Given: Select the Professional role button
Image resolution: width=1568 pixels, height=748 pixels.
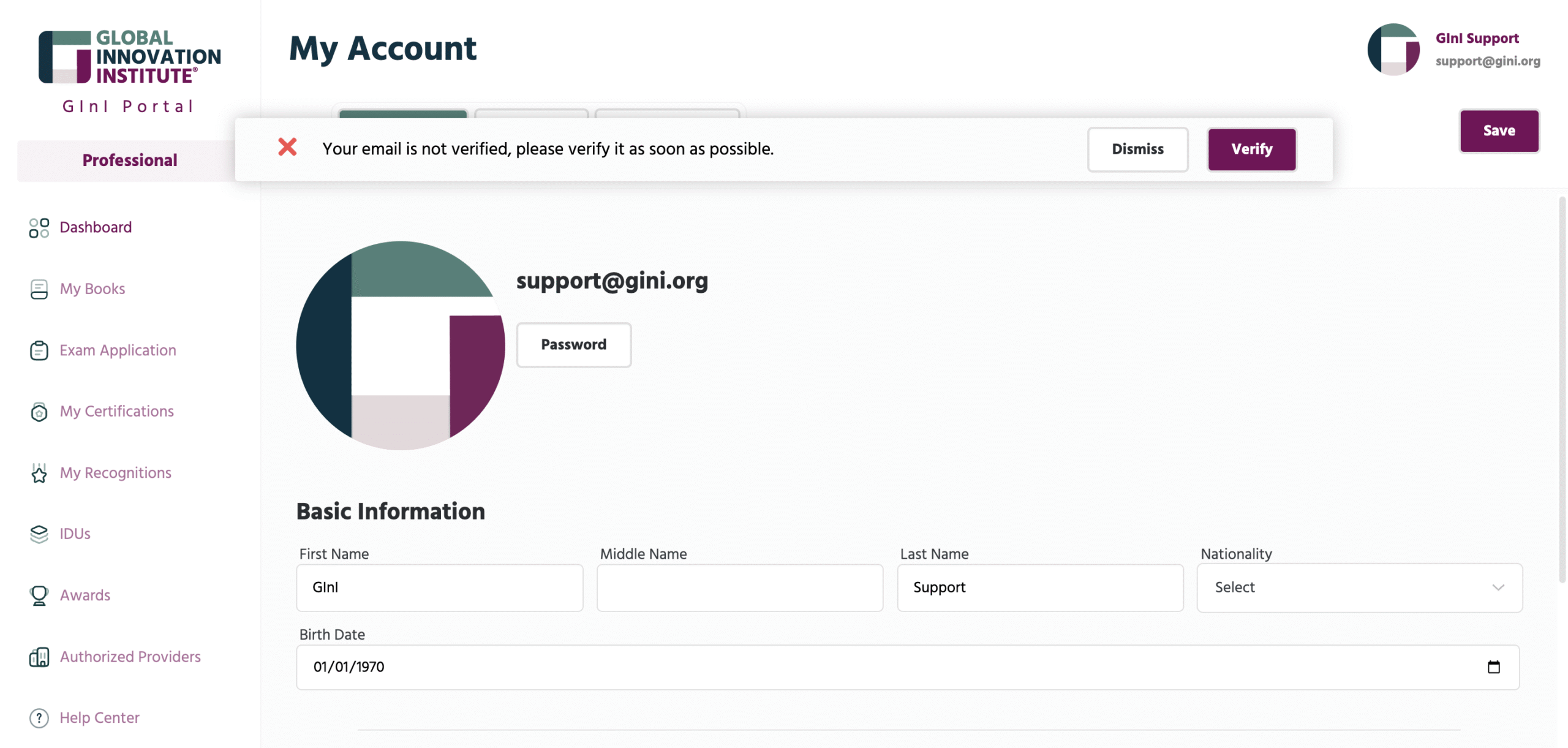Looking at the screenshot, I should 130,161.
